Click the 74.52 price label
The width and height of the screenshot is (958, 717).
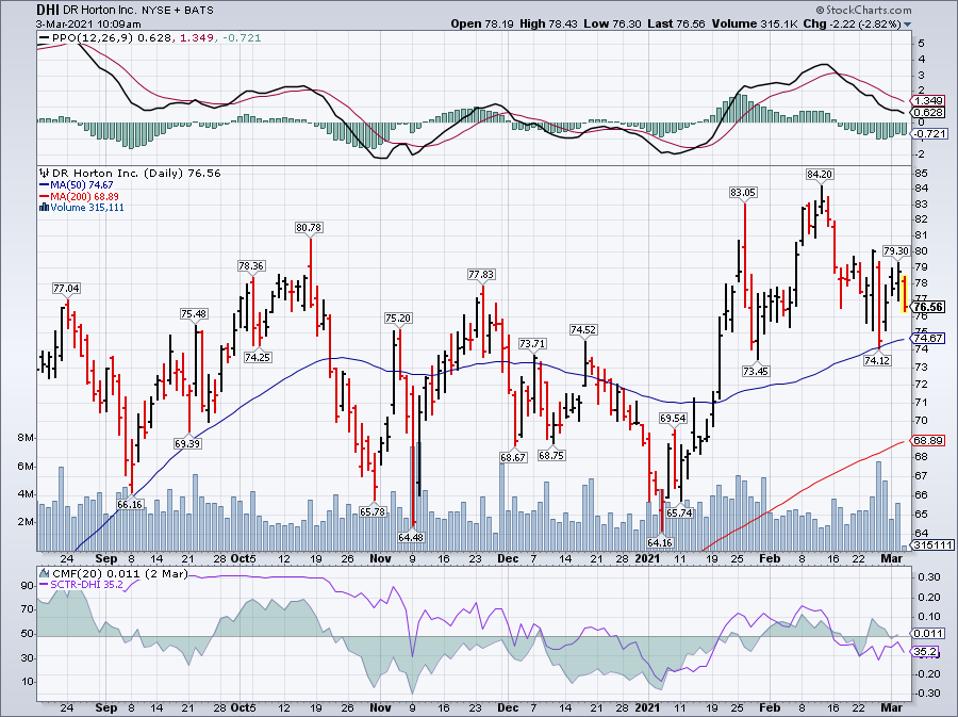coord(583,330)
